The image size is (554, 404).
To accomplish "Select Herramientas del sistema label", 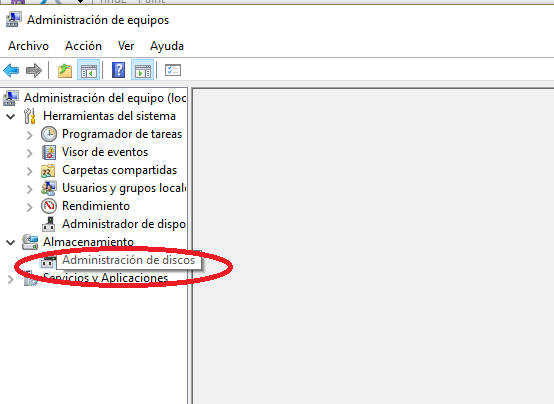I will point(109,116).
